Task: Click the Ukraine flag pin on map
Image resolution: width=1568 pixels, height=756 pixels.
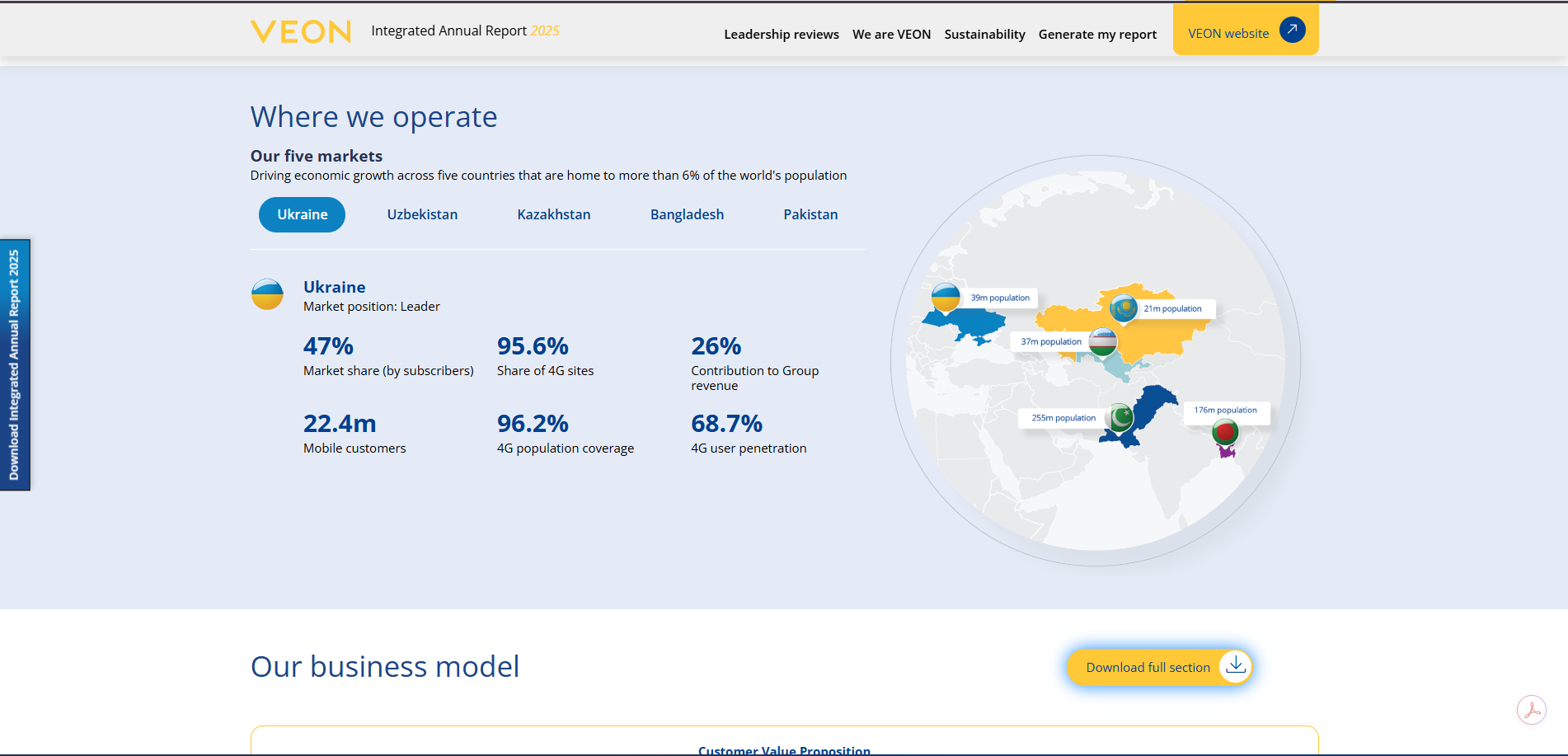Action: tap(946, 297)
